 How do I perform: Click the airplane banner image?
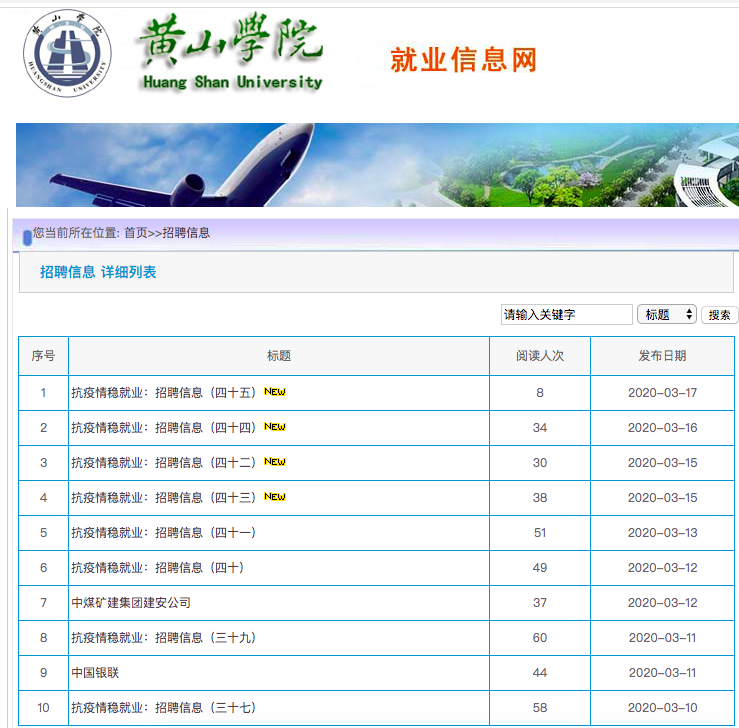coord(378,165)
